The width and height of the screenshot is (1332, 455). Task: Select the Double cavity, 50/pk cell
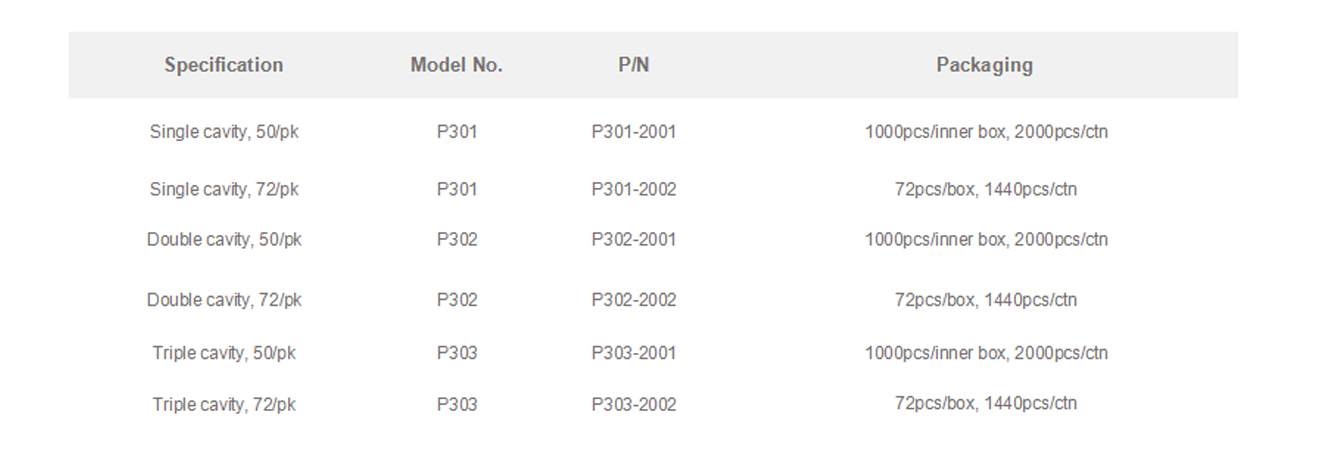[x=224, y=240]
